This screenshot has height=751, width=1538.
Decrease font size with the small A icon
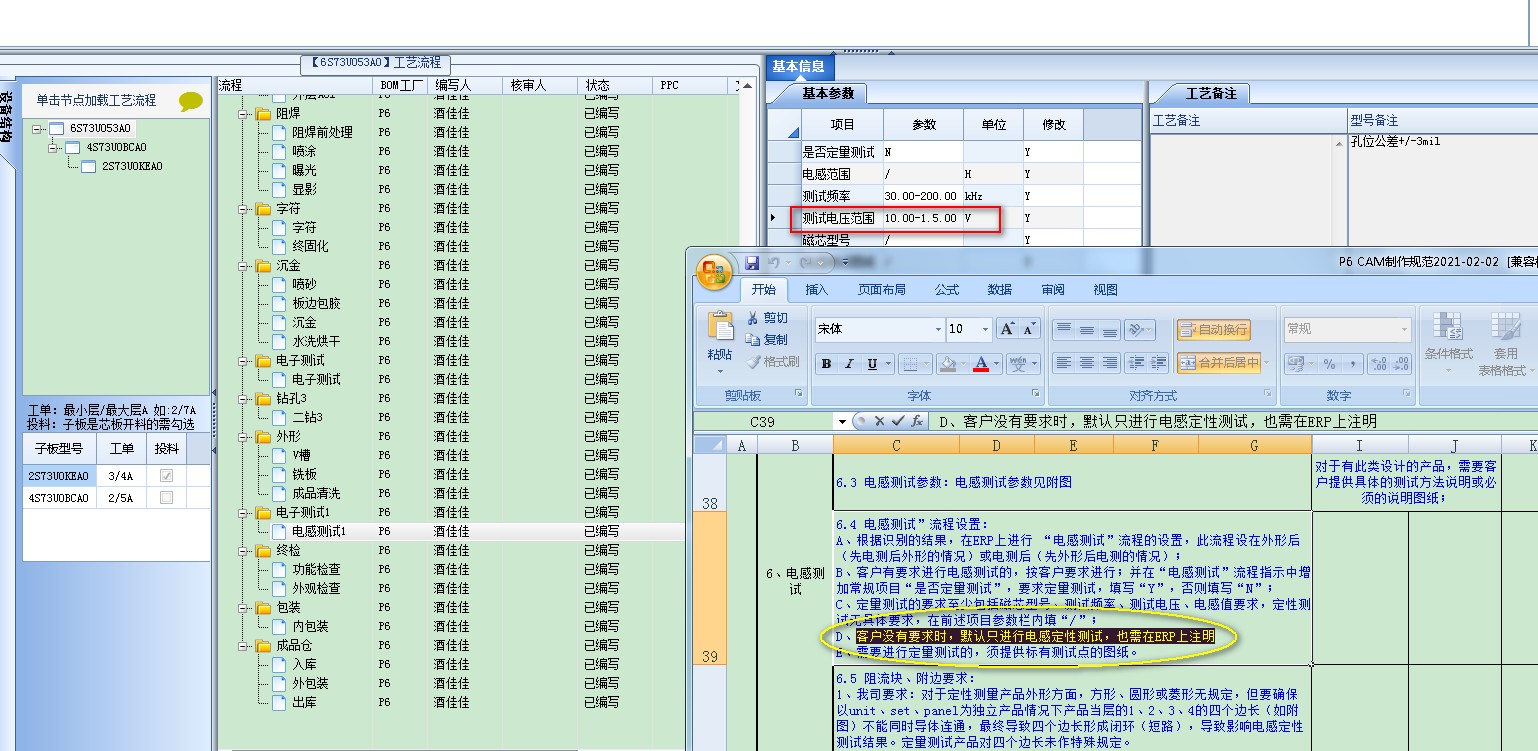pos(1030,329)
